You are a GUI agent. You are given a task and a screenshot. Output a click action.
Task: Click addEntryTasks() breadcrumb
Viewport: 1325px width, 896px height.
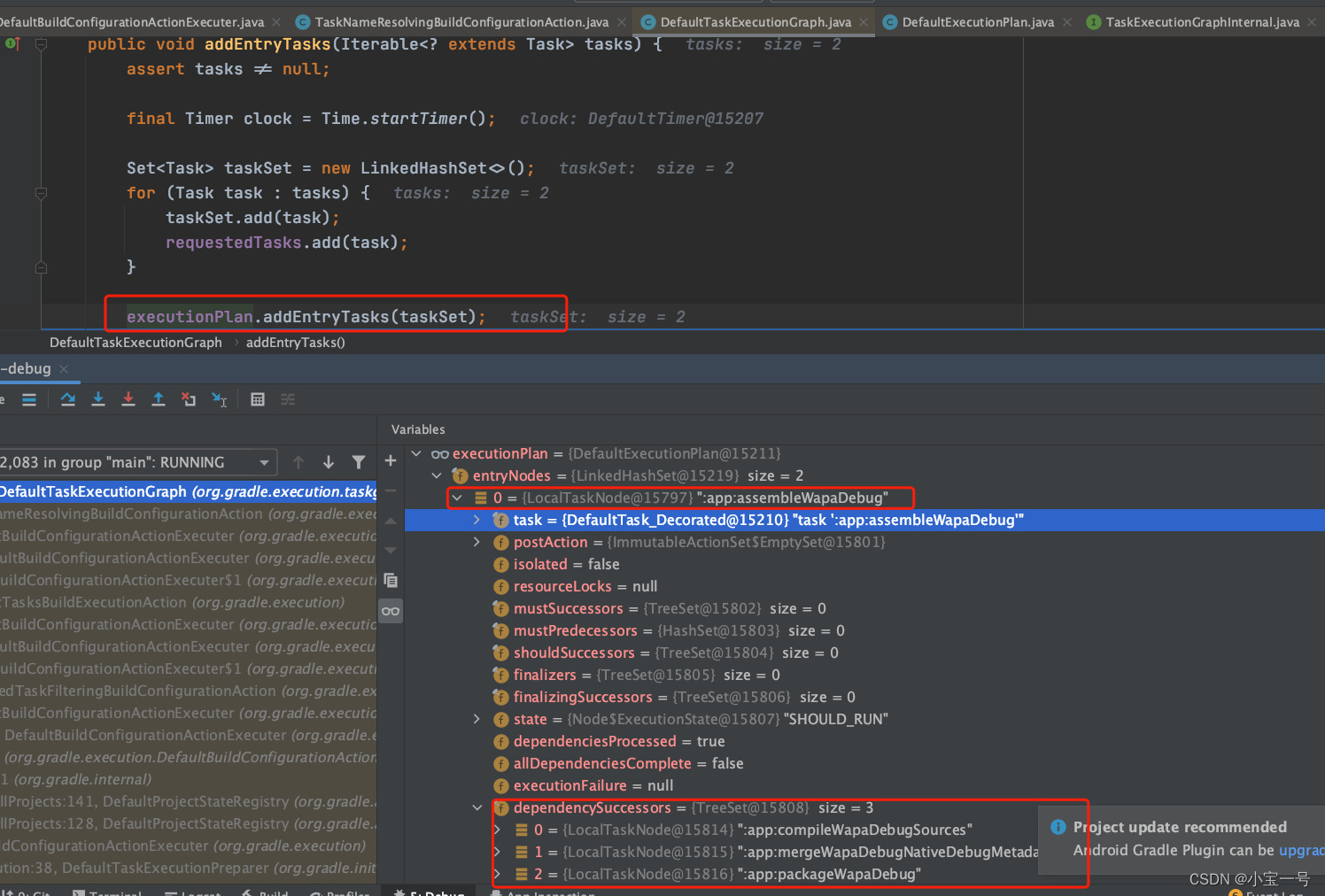click(296, 343)
